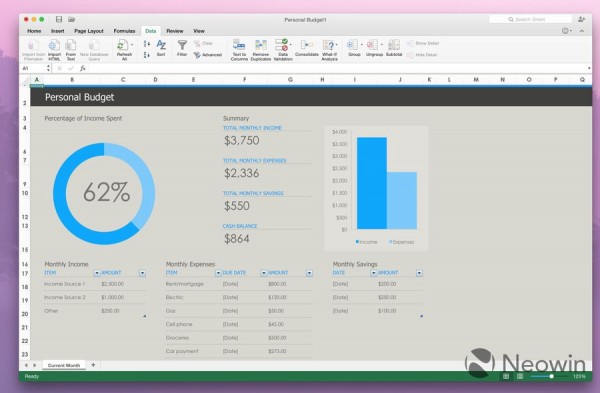Image resolution: width=600 pixels, height=393 pixels.
Task: Open Data Validation dropdown arrow
Action: click(x=291, y=45)
